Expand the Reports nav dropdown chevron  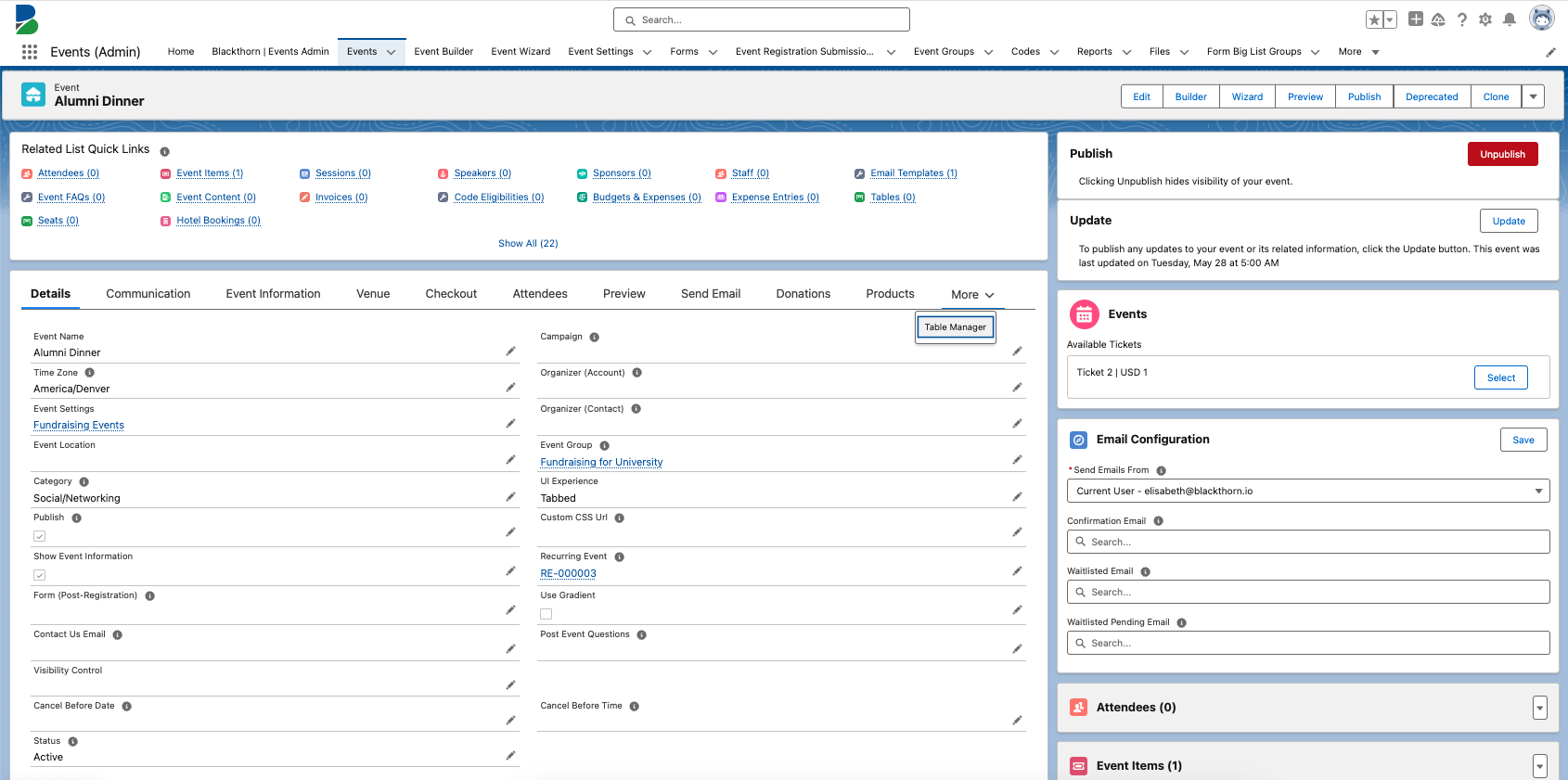coord(1127,53)
